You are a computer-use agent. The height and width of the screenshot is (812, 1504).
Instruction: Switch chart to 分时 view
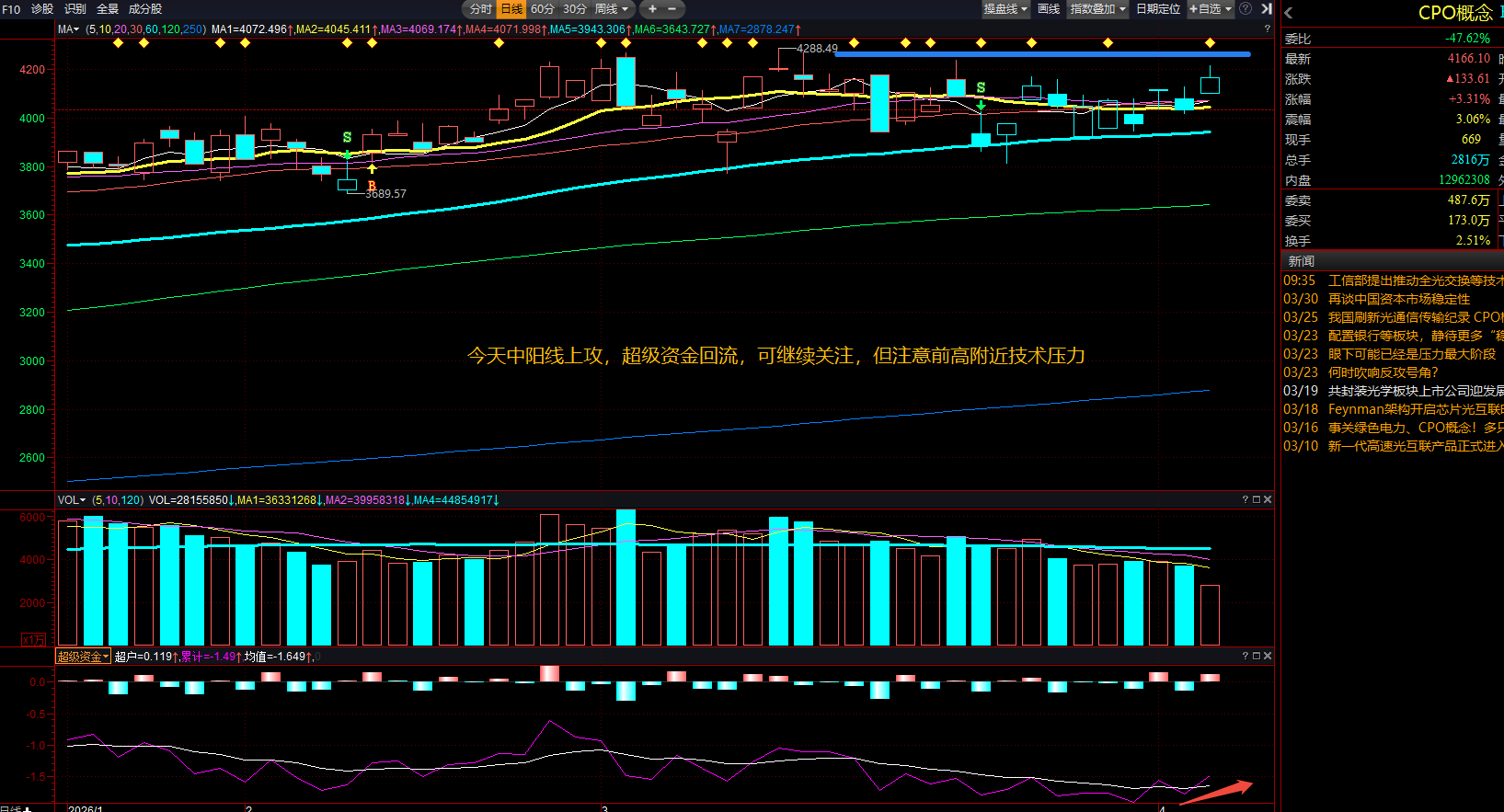(480, 9)
